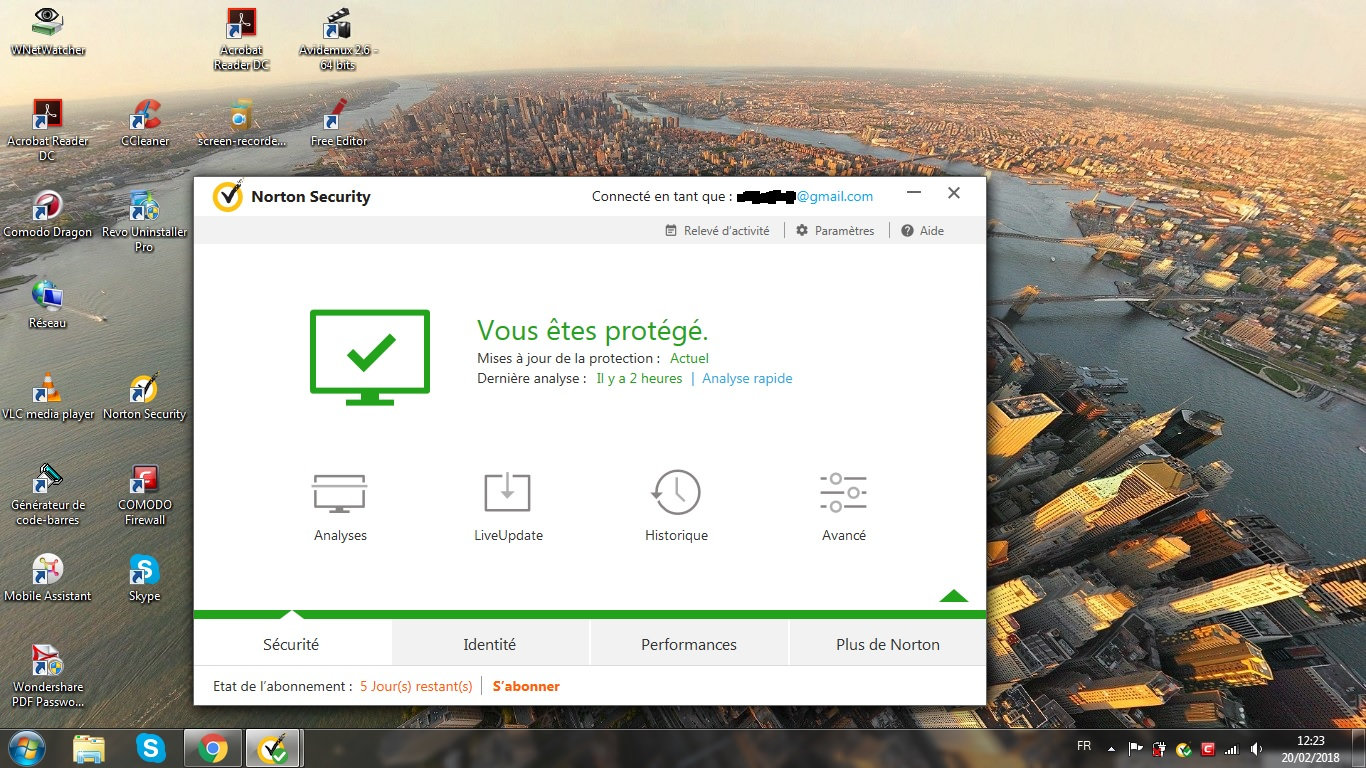Click the S'abonner subscription link
The width and height of the screenshot is (1366, 768).
pyautogui.click(x=526, y=686)
